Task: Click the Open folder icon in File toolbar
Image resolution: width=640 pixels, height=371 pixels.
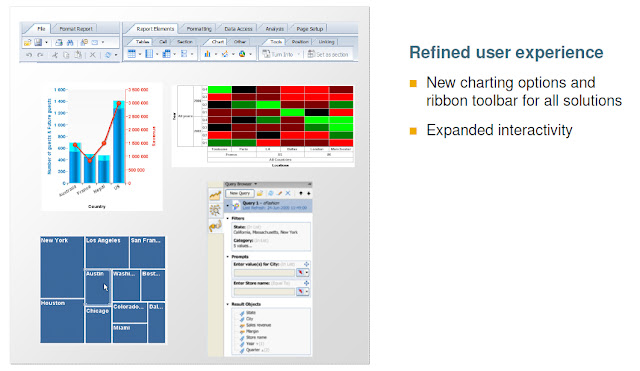Action: click(x=27, y=42)
